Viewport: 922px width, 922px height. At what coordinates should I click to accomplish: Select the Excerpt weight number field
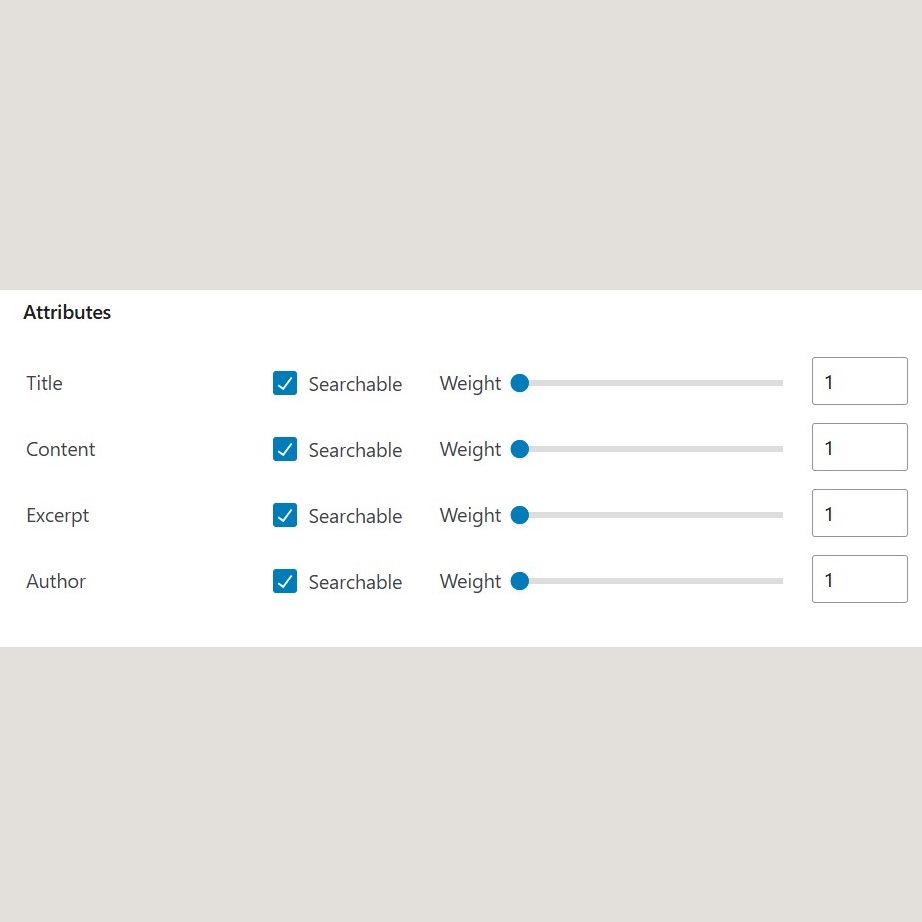point(859,513)
